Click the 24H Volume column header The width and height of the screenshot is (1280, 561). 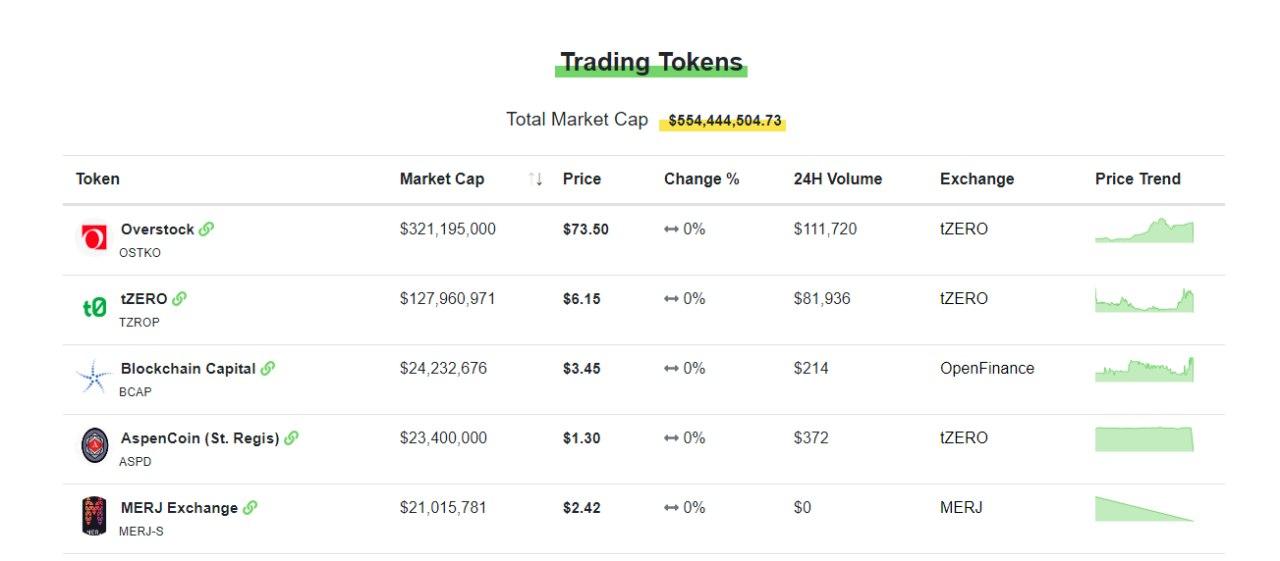[838, 179]
